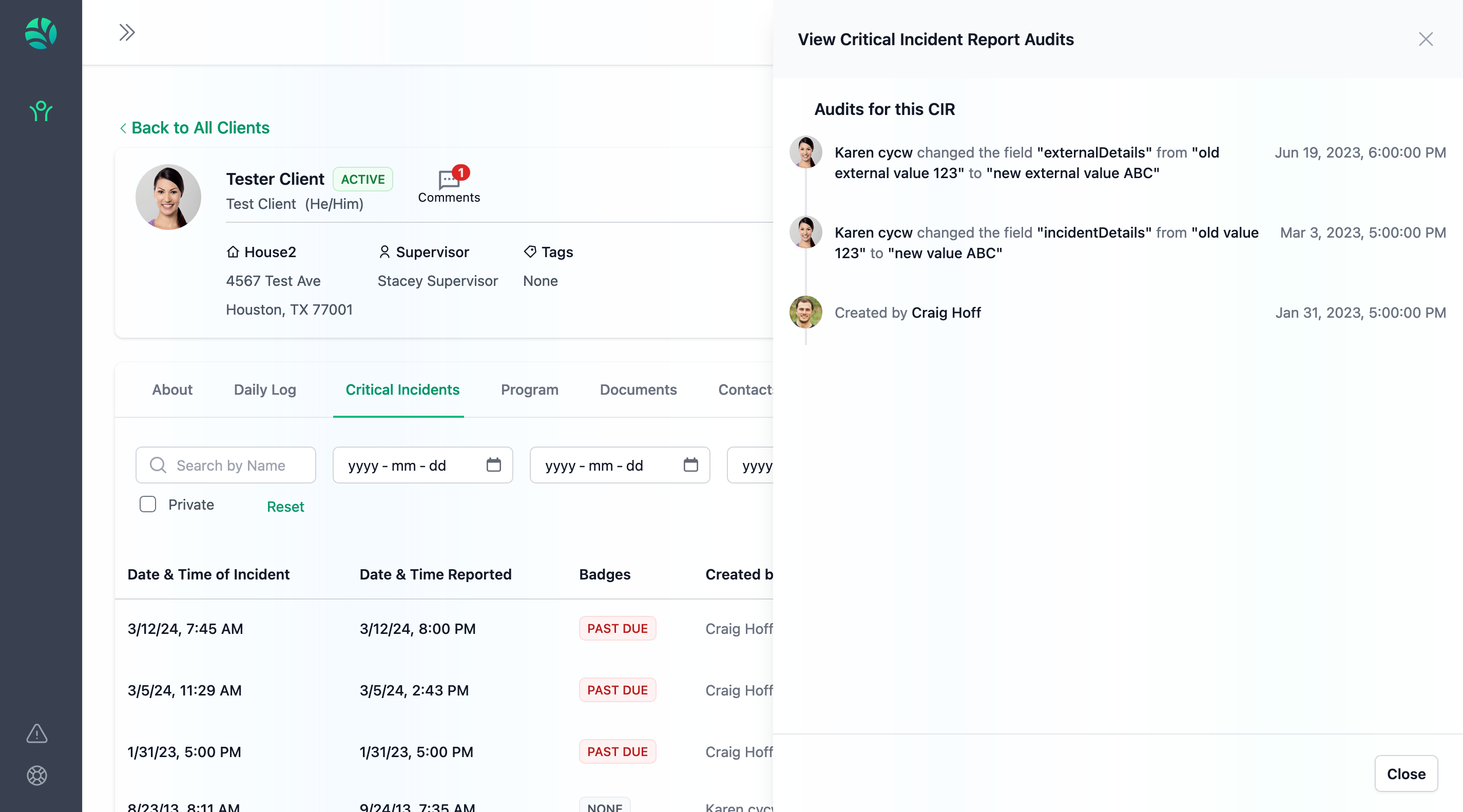Click Craig Hoff avatar in audit list

pyautogui.click(x=805, y=312)
